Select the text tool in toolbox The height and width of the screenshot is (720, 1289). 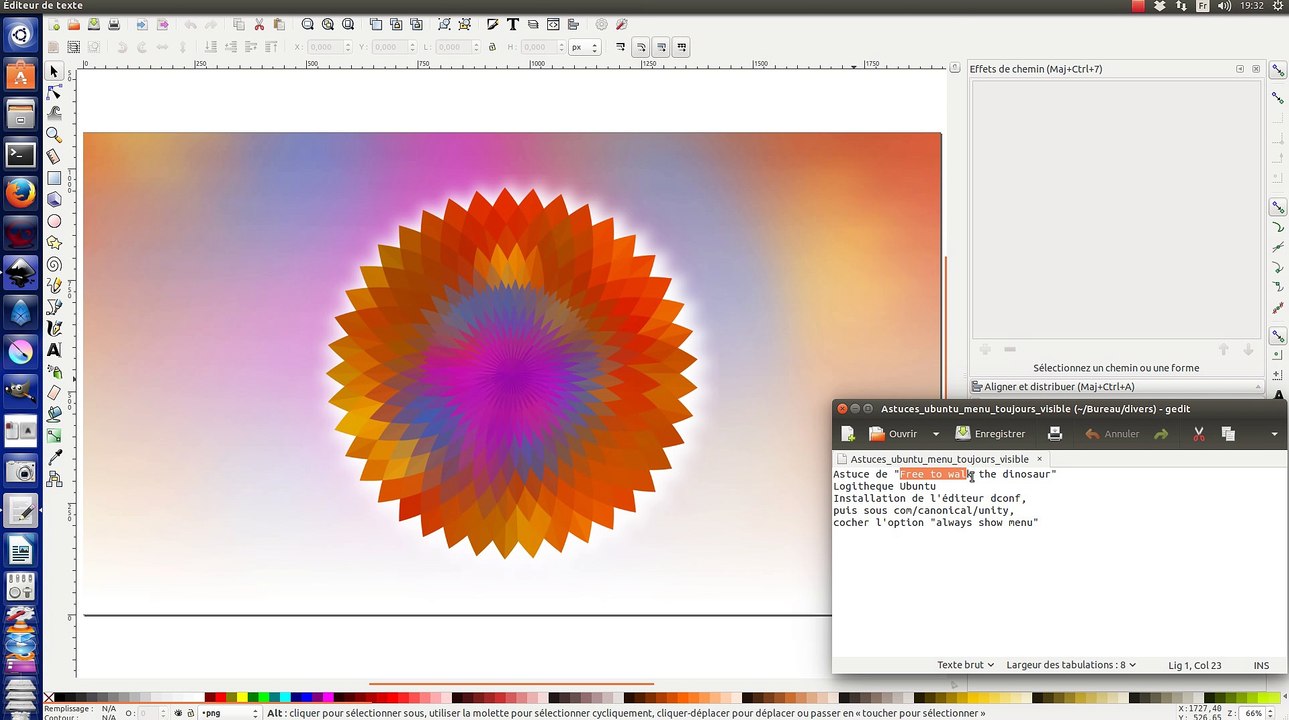[54, 350]
